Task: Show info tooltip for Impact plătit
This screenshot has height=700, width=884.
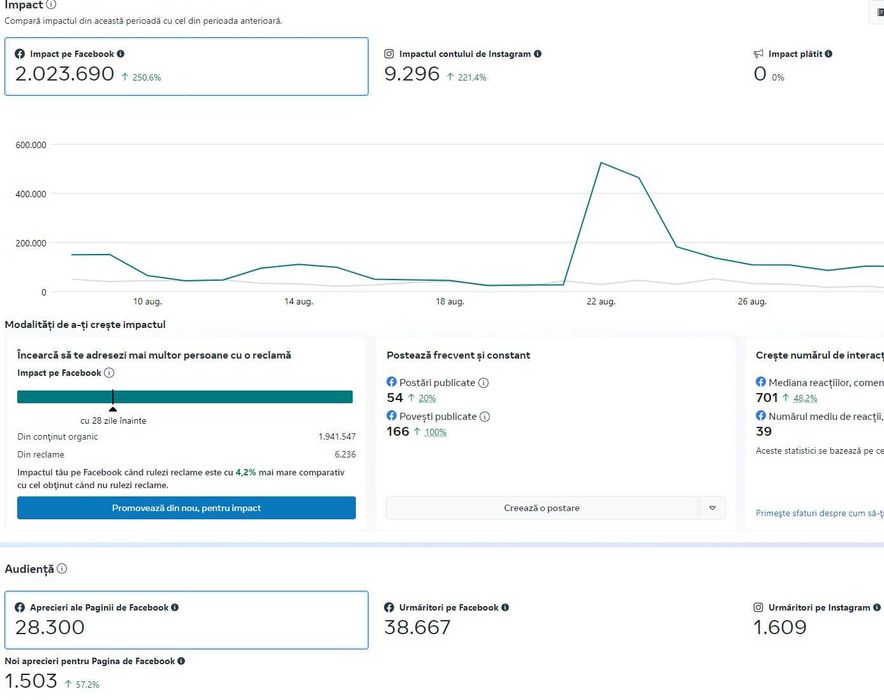Action: [829, 54]
